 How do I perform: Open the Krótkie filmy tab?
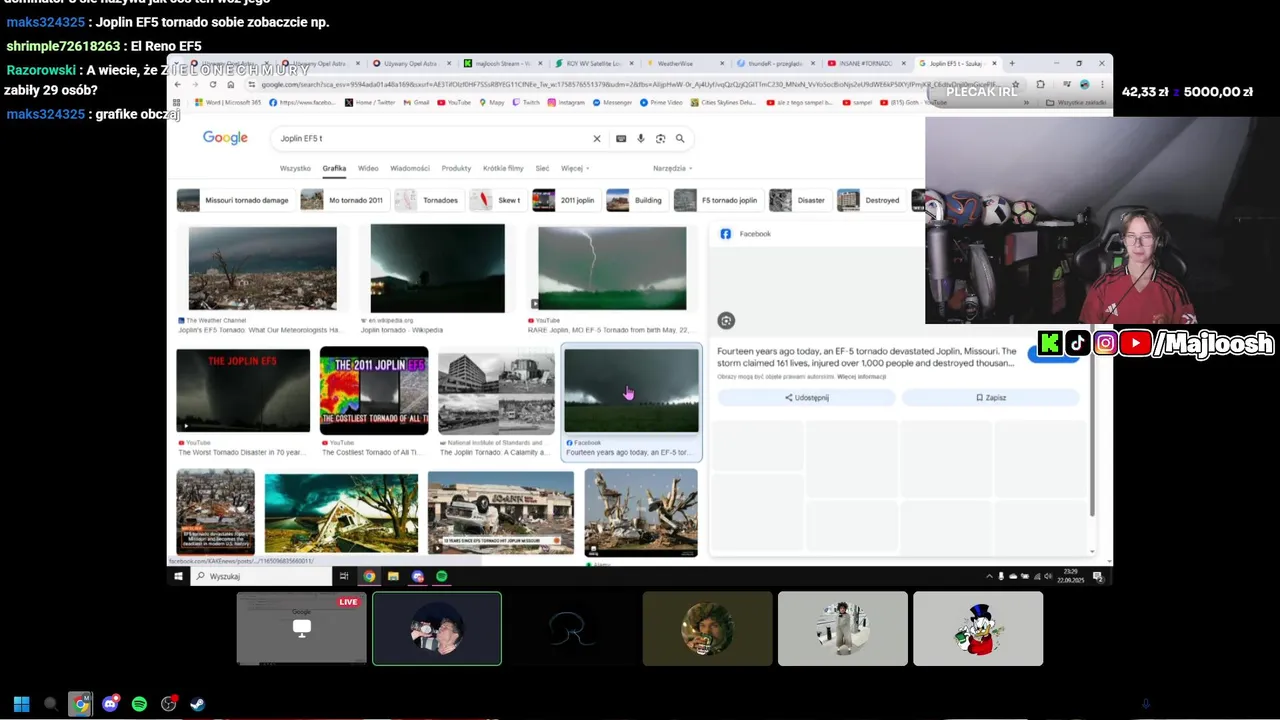[503, 168]
